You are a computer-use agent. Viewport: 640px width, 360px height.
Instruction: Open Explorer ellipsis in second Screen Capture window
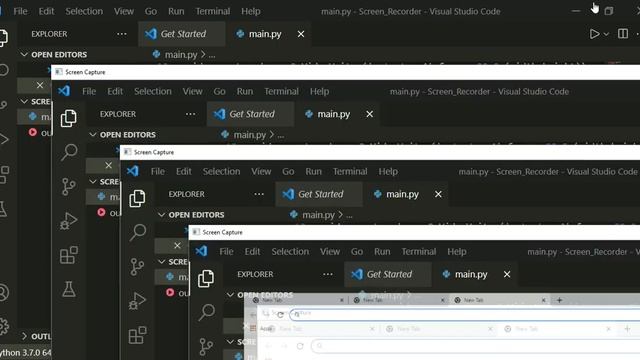(x=259, y=194)
